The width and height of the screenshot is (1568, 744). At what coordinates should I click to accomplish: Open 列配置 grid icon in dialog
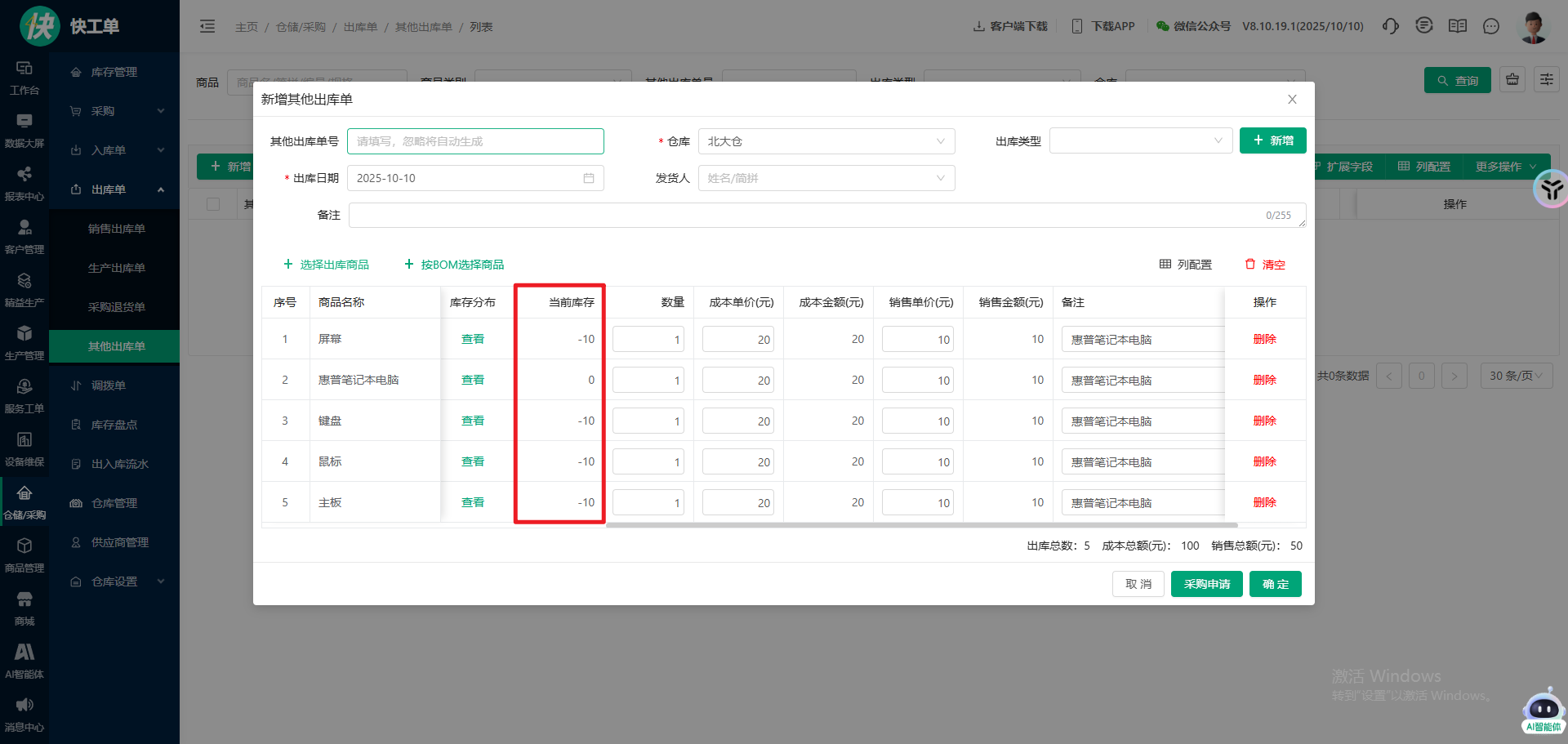pyautogui.click(x=1165, y=264)
